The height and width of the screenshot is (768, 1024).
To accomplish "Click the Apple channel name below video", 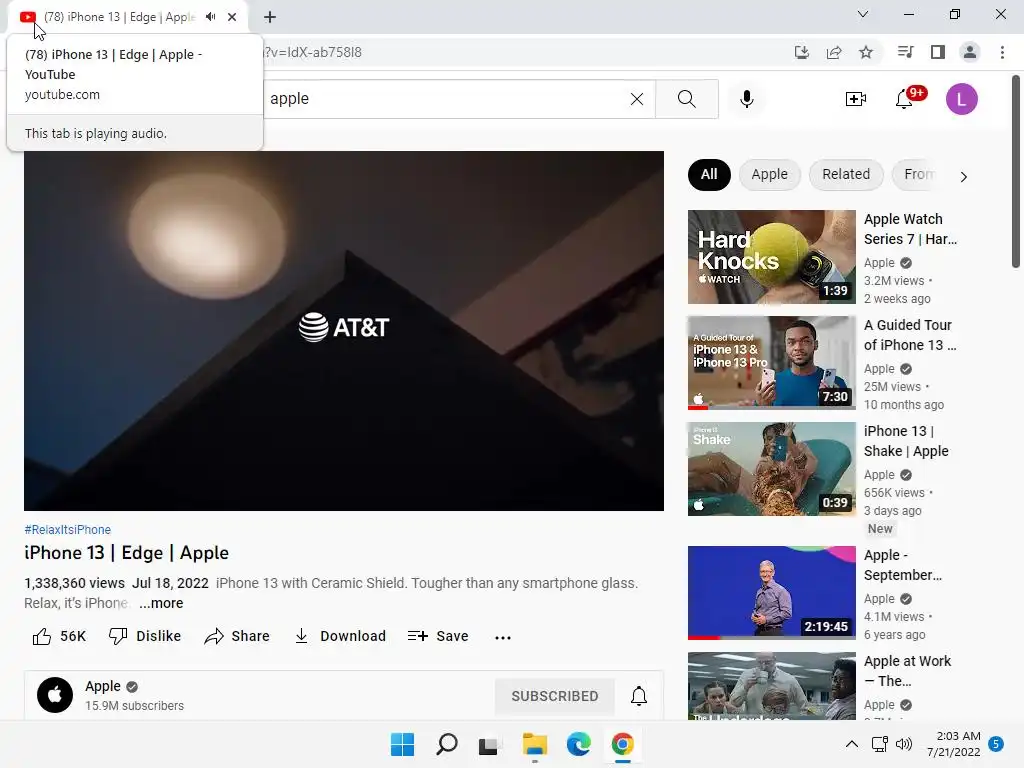I will (x=103, y=686).
